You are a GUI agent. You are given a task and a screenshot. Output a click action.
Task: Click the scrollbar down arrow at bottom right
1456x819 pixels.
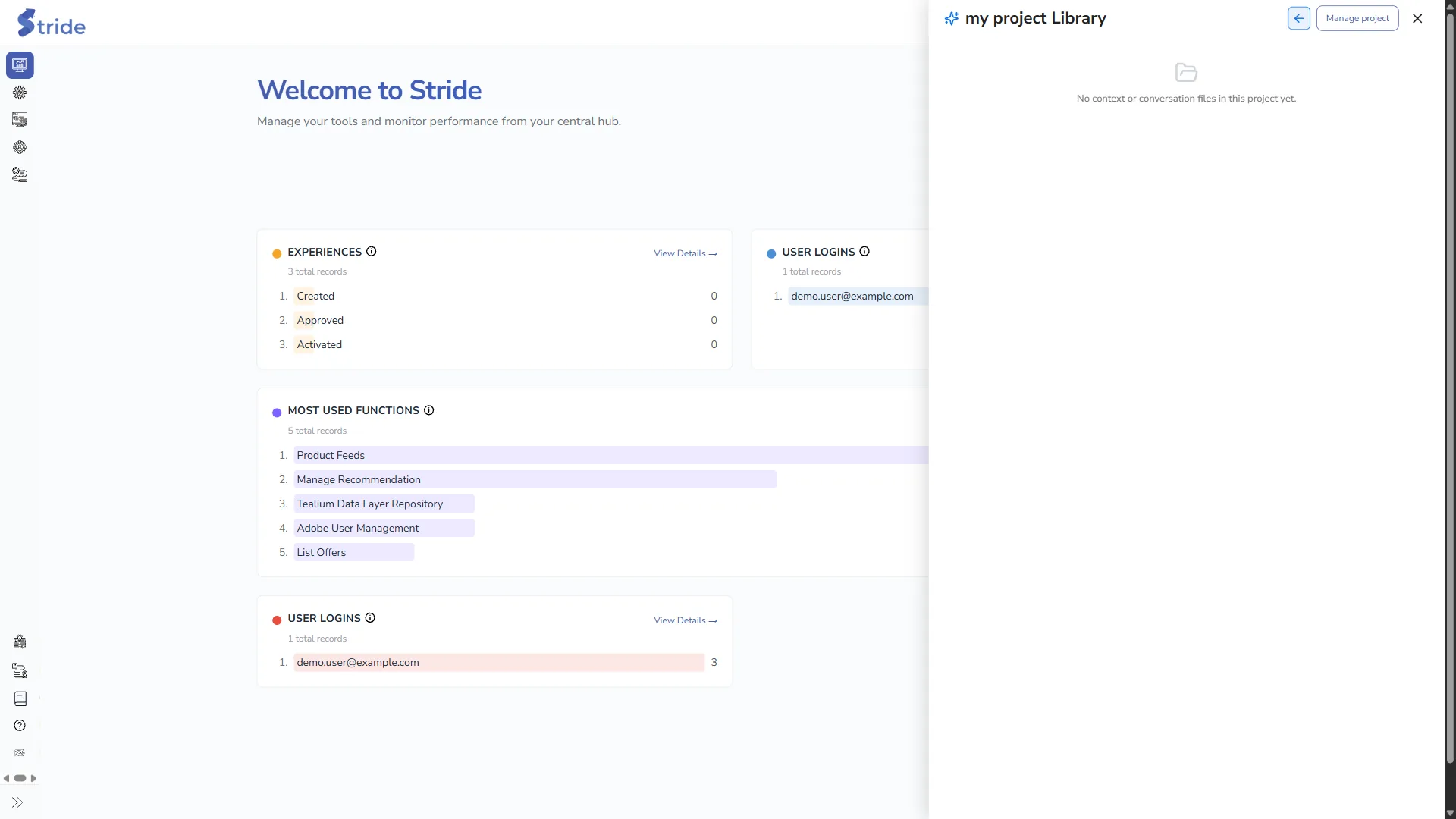tap(1450, 813)
